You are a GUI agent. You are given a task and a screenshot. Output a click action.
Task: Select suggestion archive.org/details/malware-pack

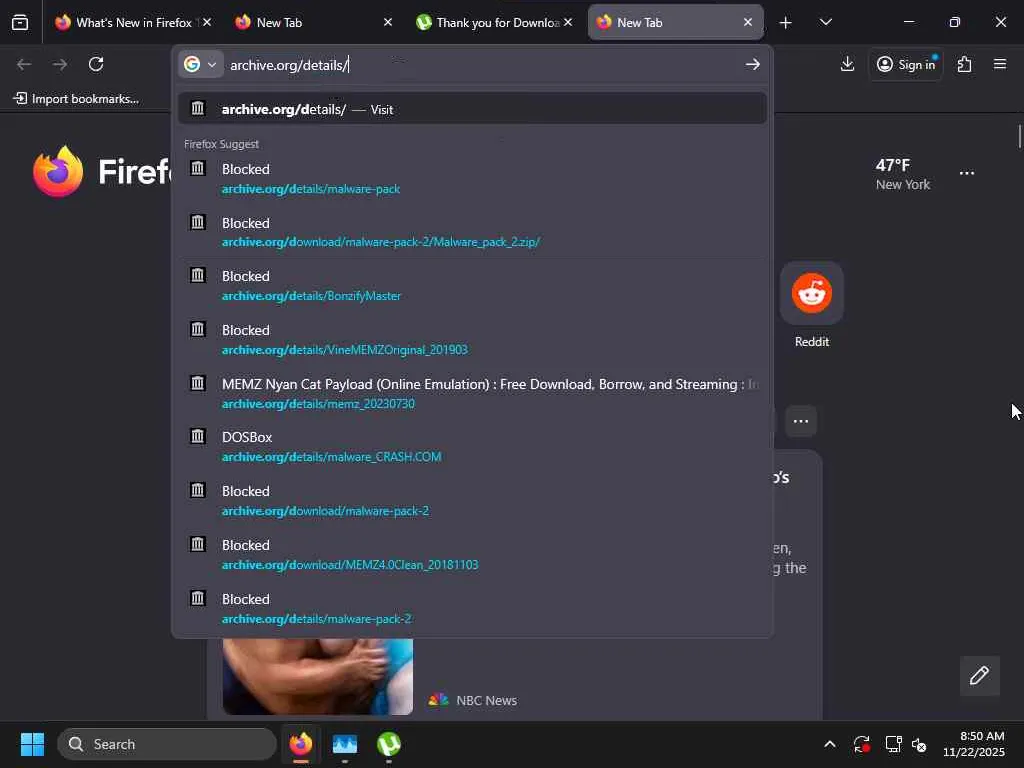click(x=472, y=178)
